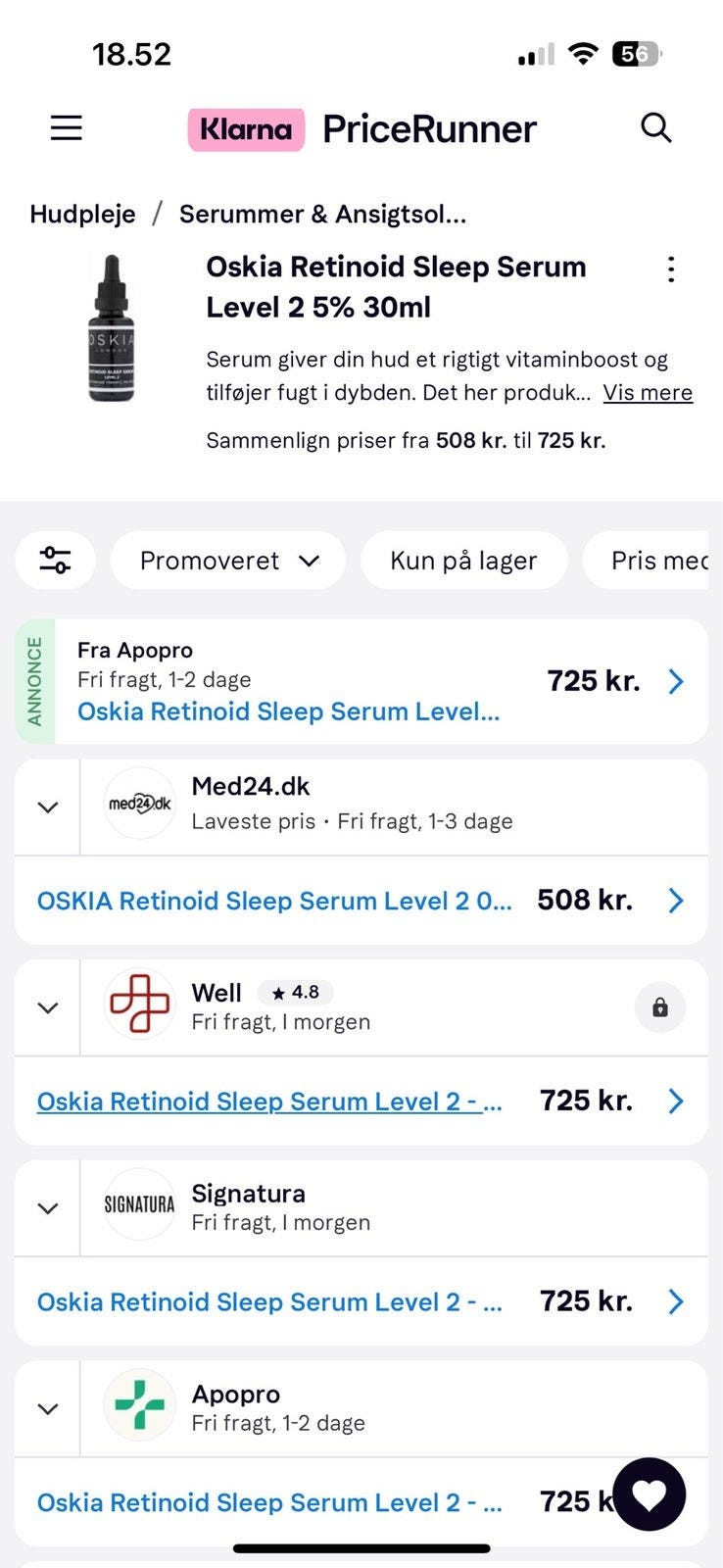This screenshot has width=723, height=1568.
Task: Expand the Apopro offer details
Action: pos(48,1408)
